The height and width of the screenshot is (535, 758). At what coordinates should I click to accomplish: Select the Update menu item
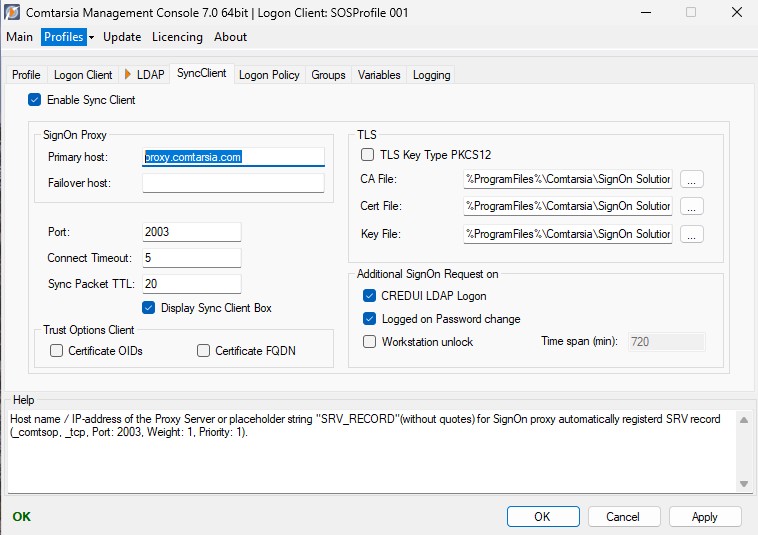click(122, 37)
